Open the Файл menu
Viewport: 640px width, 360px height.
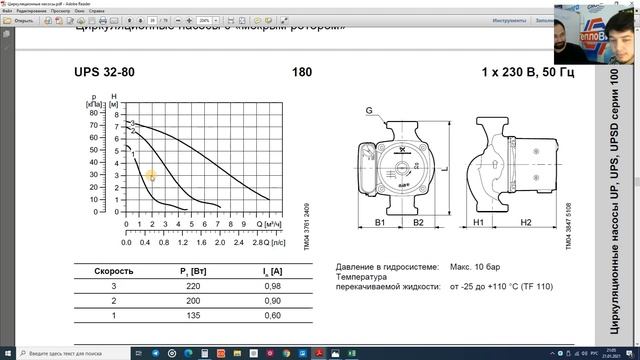(7, 11)
